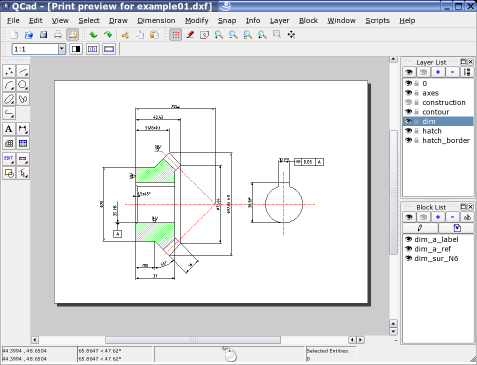This screenshot has height=365, width=477.
Task: Hide the dim_a_label block
Action: coord(408,239)
